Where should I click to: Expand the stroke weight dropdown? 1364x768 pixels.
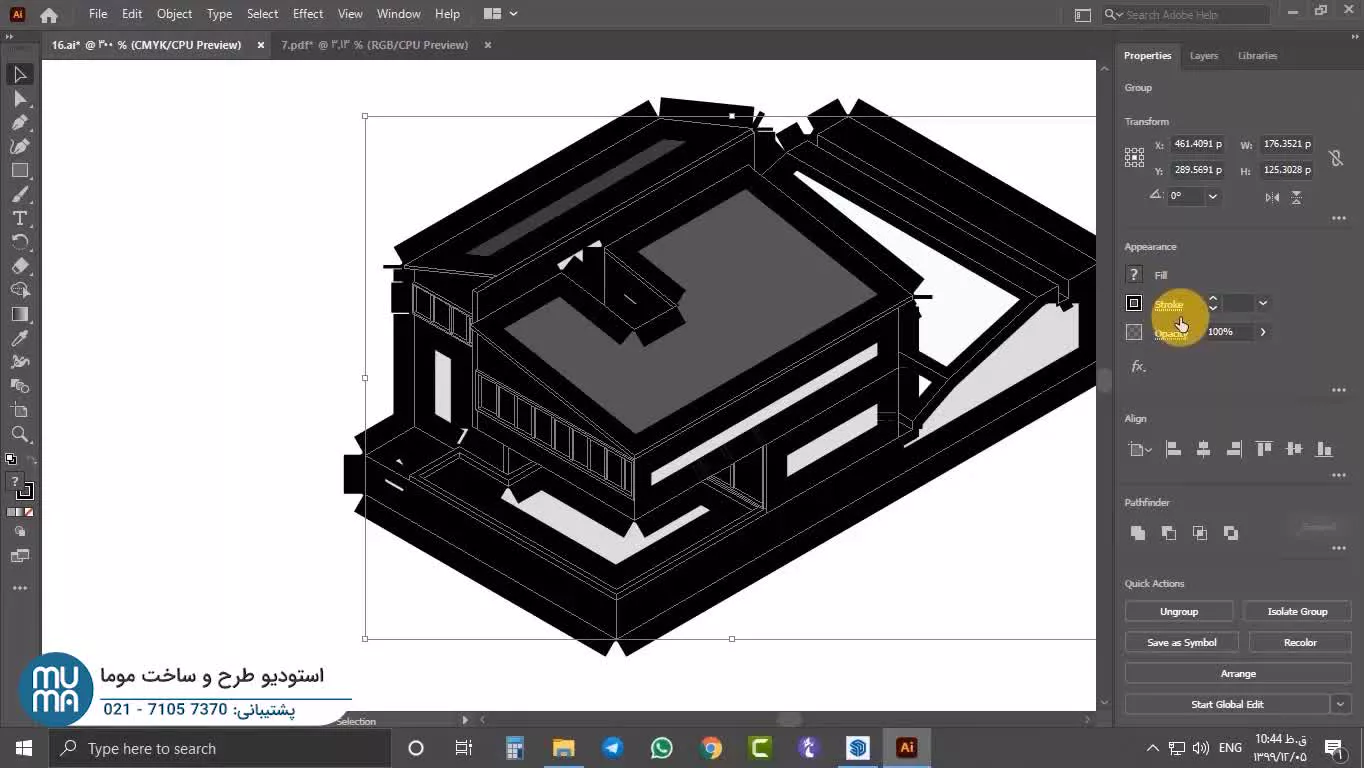coord(1263,304)
